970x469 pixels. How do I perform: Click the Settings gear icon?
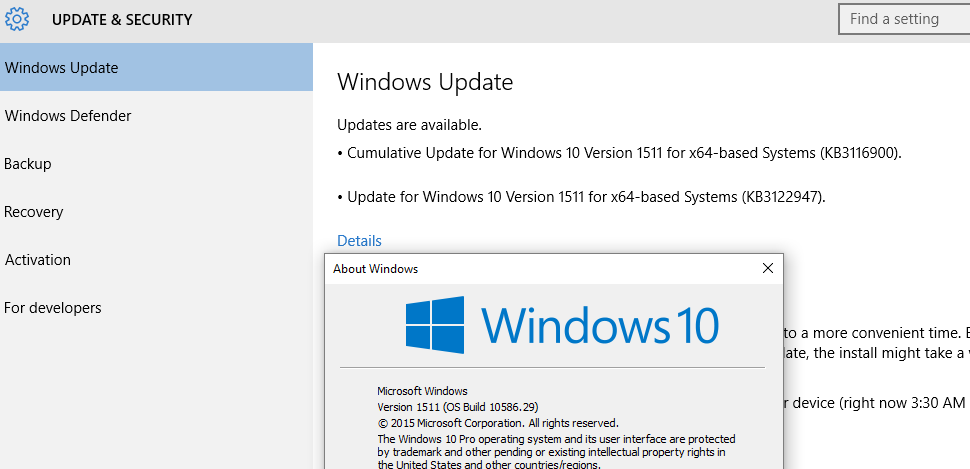(x=17, y=20)
